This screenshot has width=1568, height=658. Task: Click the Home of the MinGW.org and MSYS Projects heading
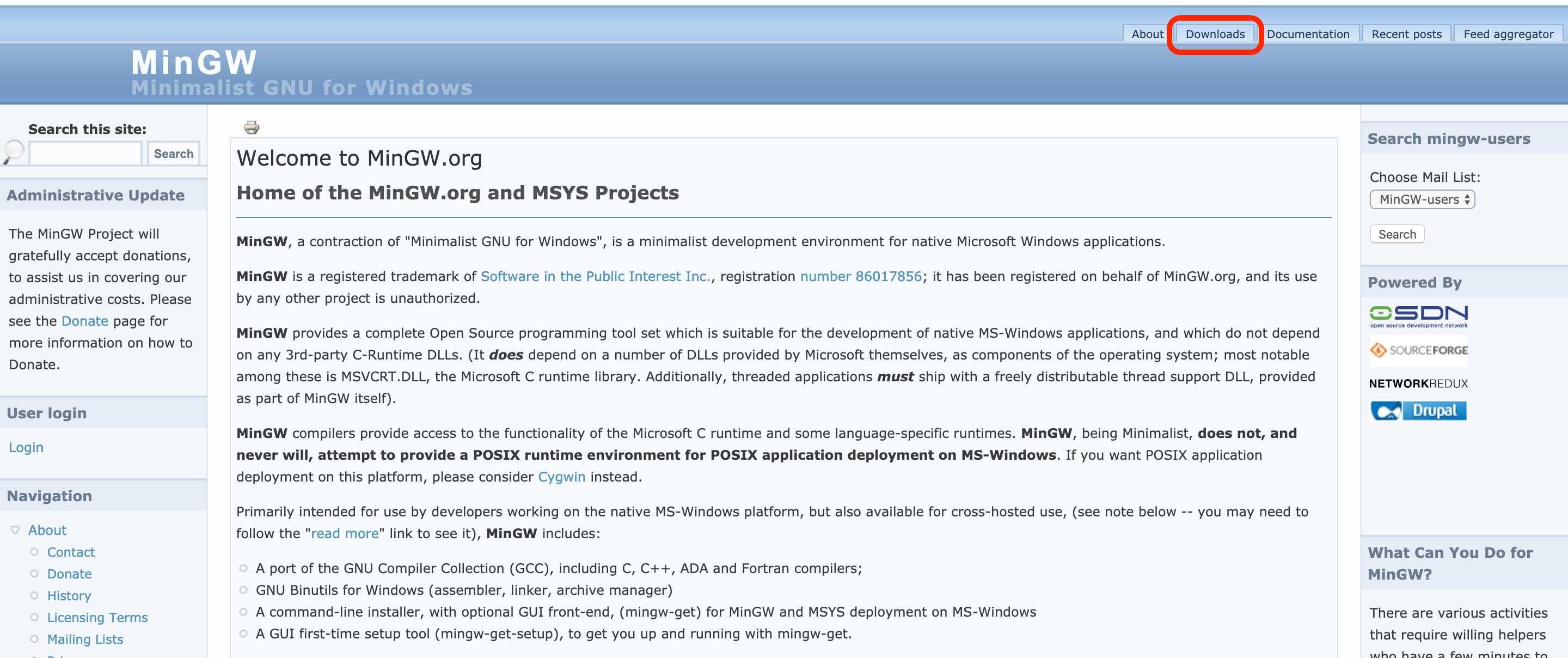coord(458,192)
